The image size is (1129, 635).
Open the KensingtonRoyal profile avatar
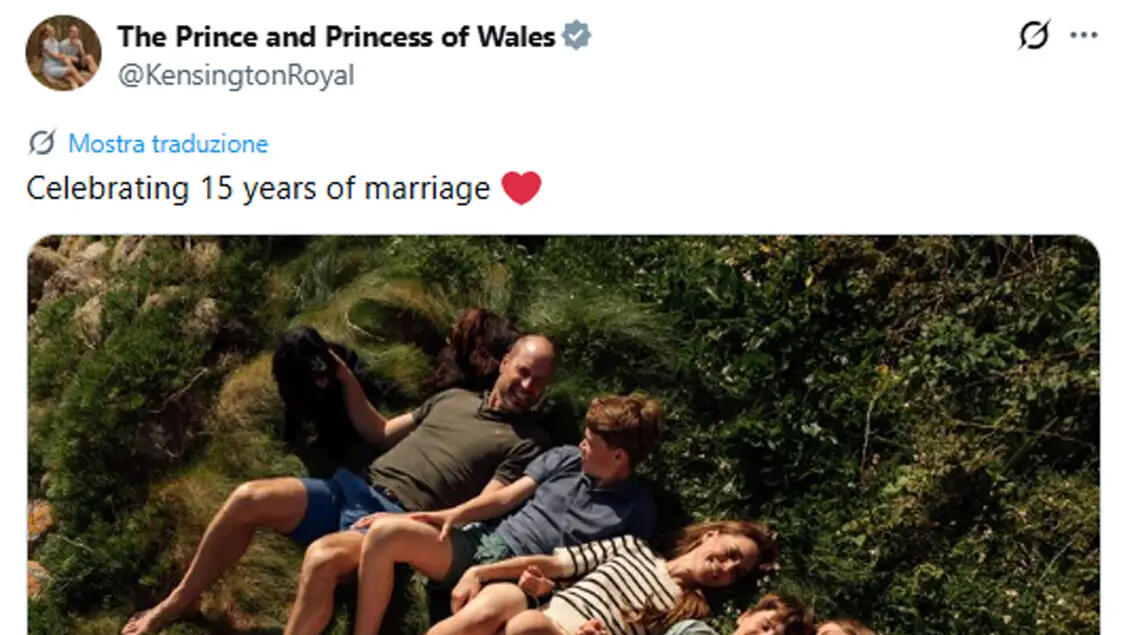click(x=63, y=52)
